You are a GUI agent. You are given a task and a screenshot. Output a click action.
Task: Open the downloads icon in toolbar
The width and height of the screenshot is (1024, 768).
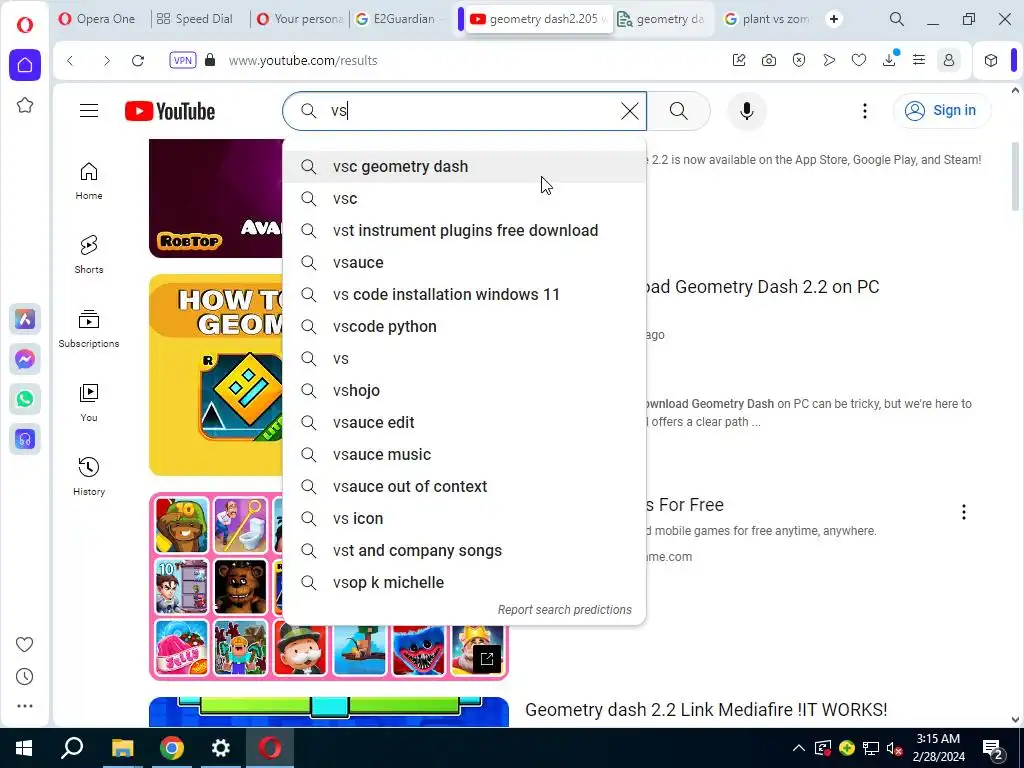point(889,61)
